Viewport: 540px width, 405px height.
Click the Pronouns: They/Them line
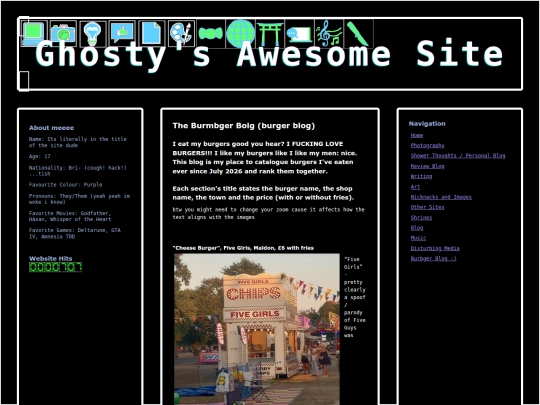(x=80, y=199)
